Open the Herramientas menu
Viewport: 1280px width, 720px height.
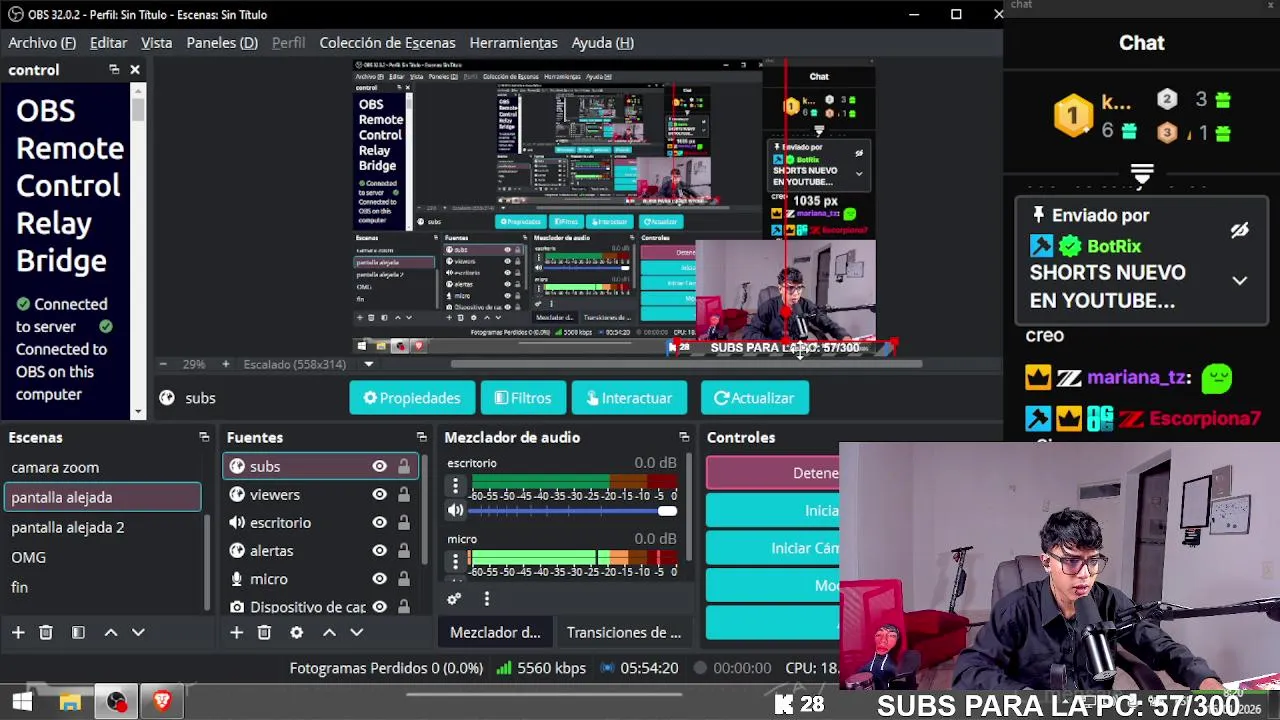pos(513,42)
